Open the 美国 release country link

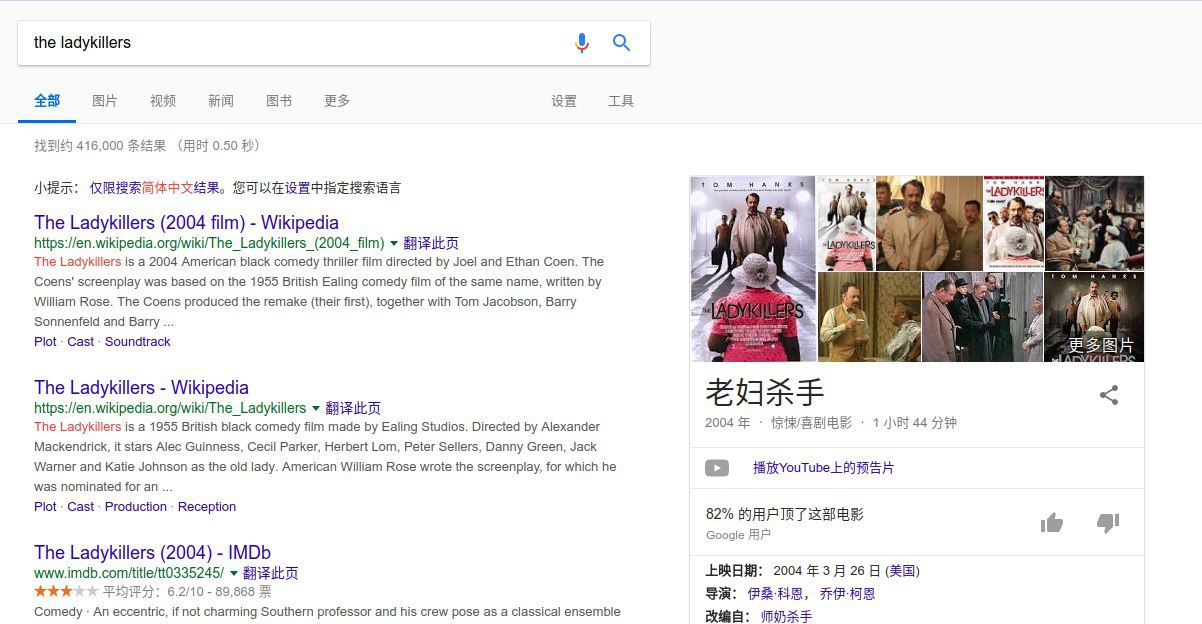coord(902,571)
